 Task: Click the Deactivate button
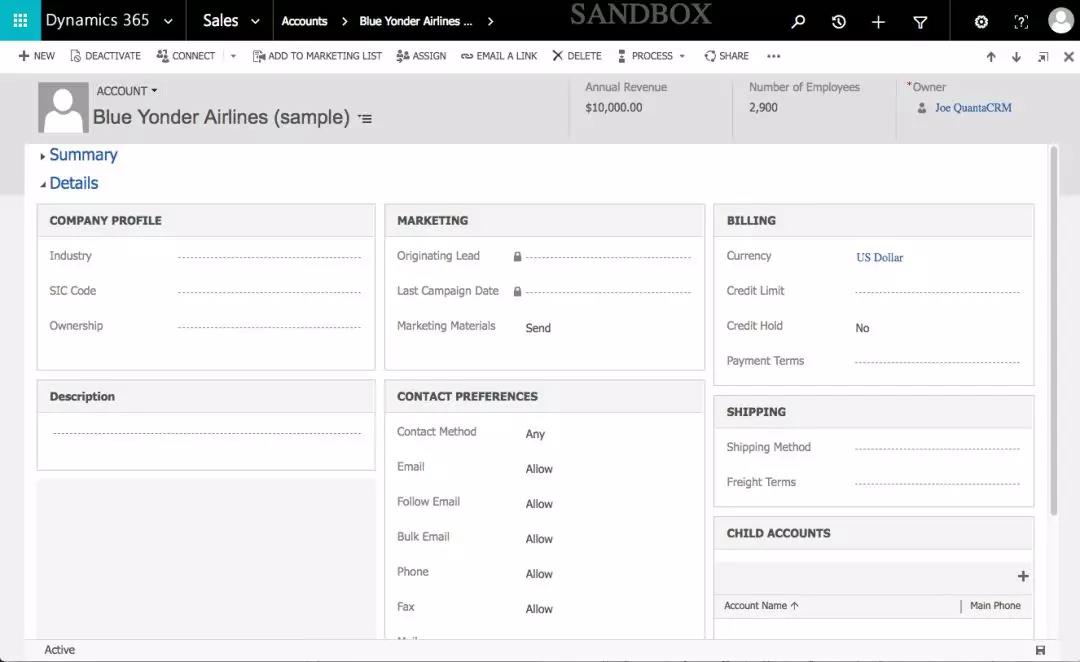[x=105, y=56]
